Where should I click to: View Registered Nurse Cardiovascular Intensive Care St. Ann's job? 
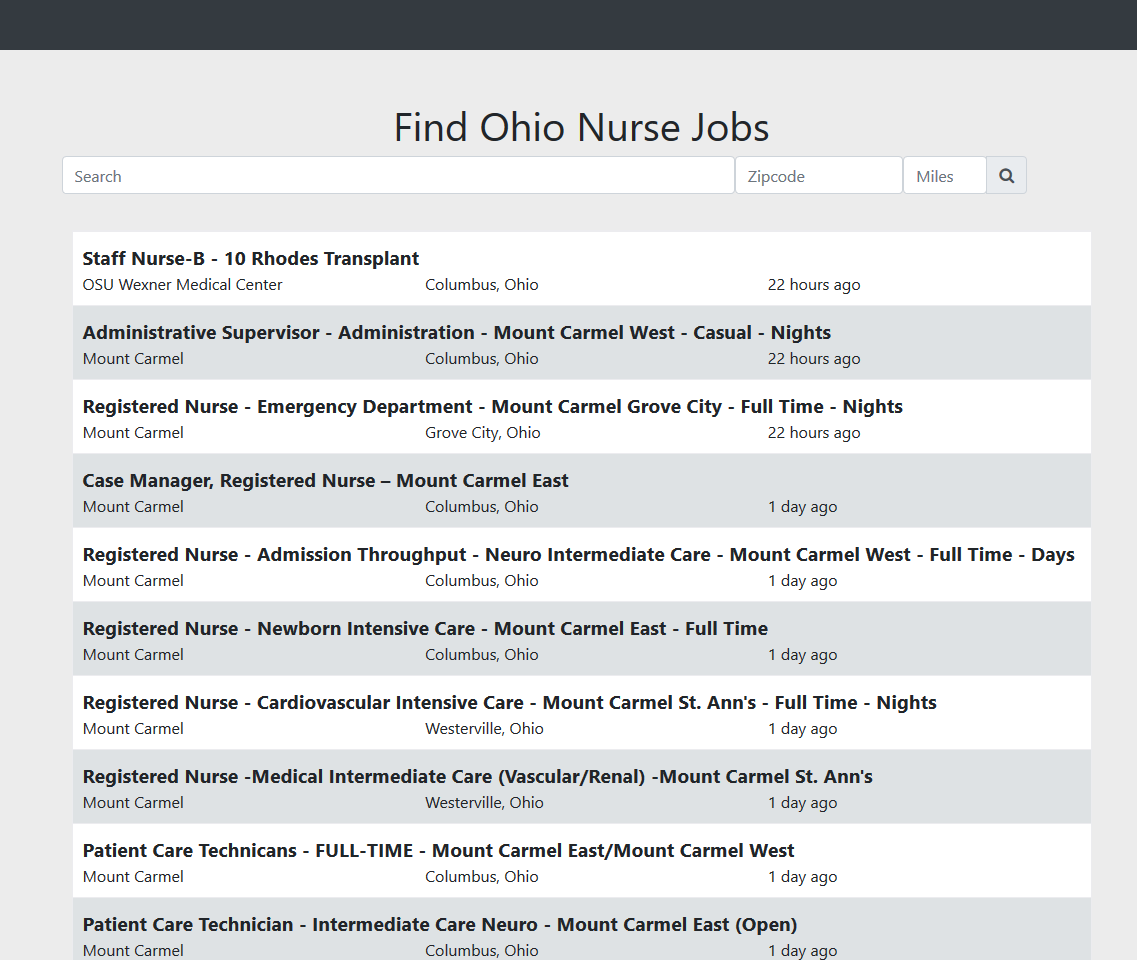[510, 703]
